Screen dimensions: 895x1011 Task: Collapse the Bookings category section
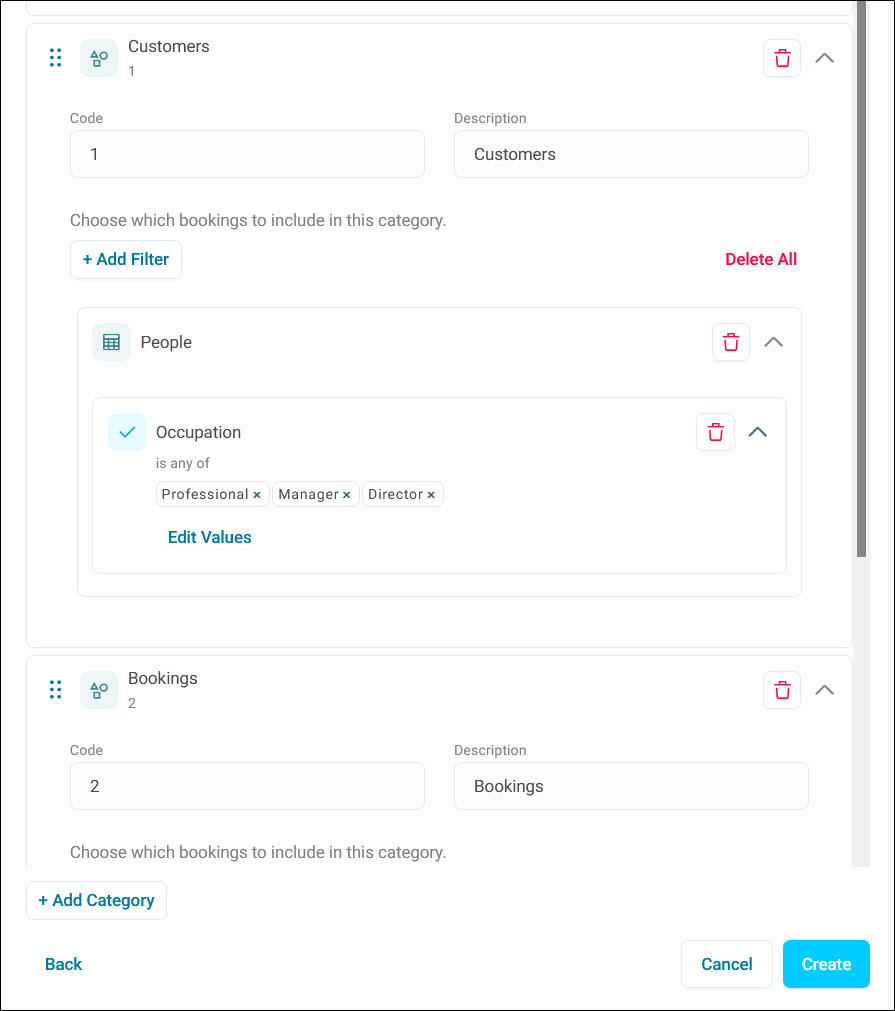click(x=825, y=690)
